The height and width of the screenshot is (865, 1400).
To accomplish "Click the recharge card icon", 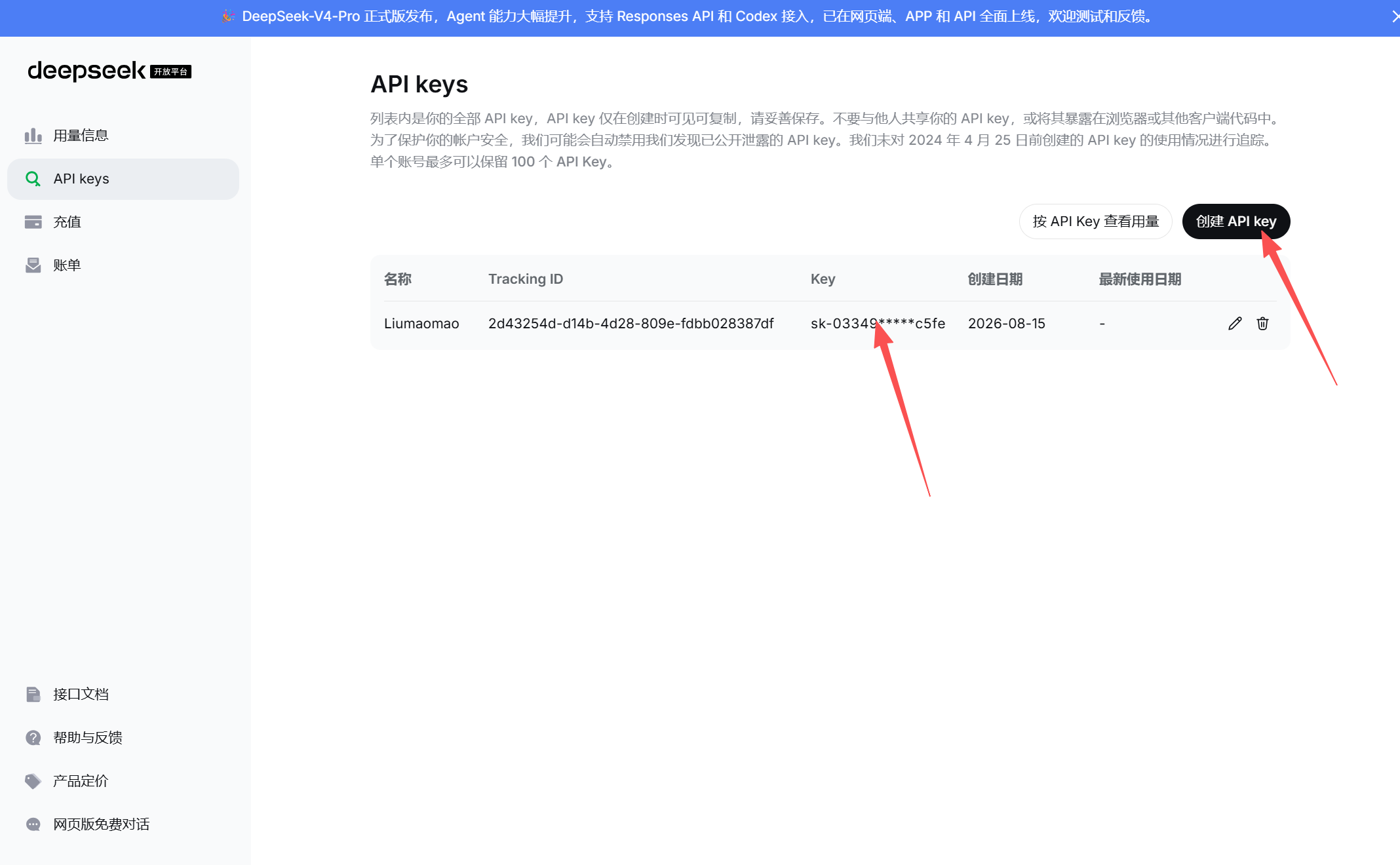I will coord(33,222).
